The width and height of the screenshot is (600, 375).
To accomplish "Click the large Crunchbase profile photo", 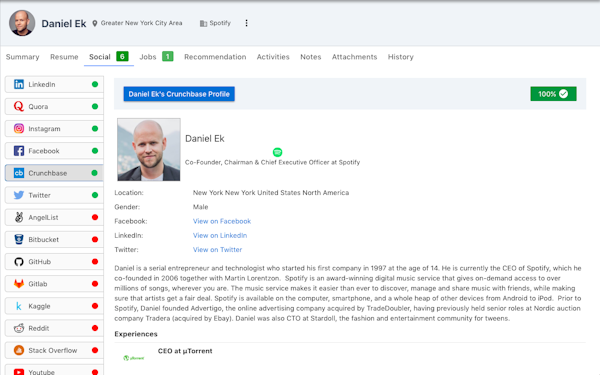I will 149,149.
